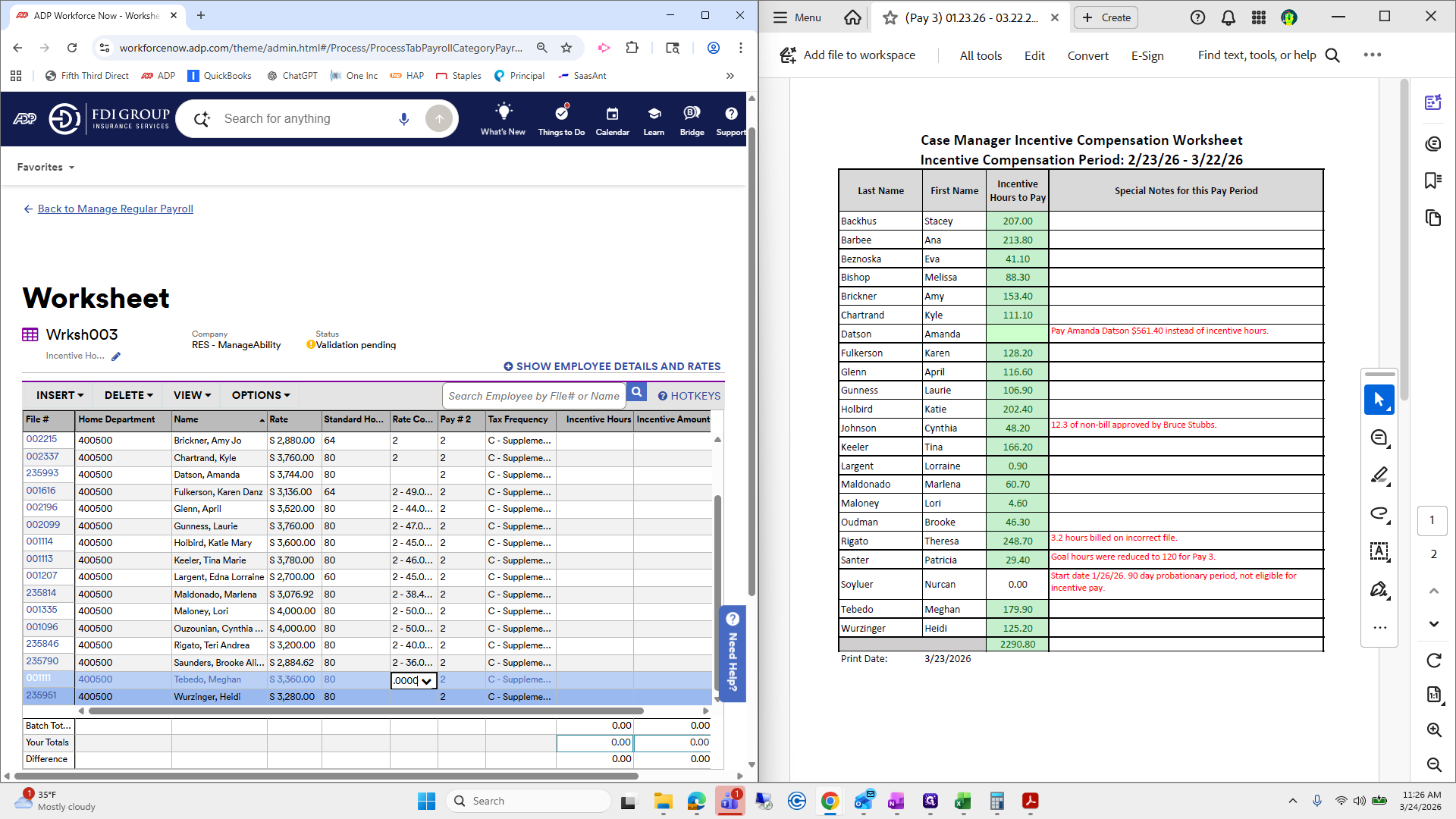Screen dimensions: 1456x819
Task: Open the Acrobat AI Assistant panel
Action: pos(1433,102)
